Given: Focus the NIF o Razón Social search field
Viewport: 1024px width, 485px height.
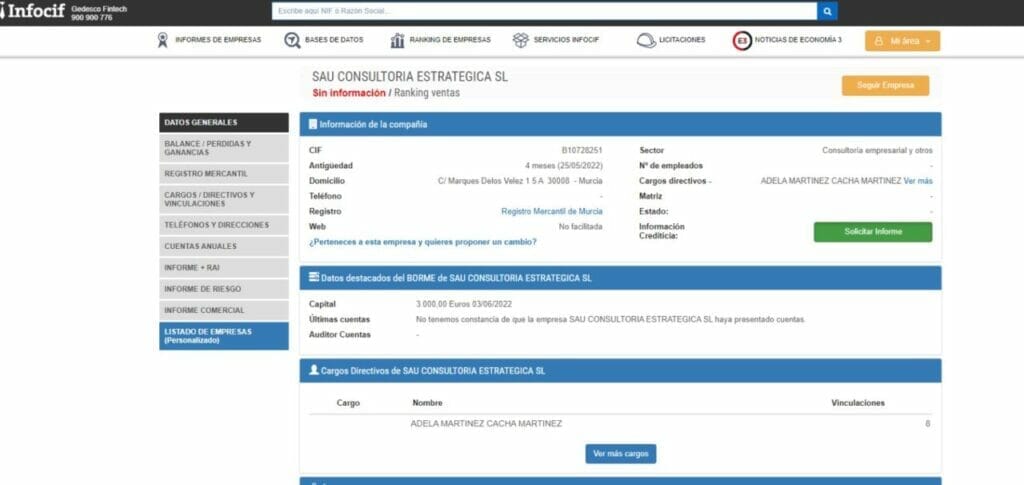Looking at the screenshot, I should (544, 11).
